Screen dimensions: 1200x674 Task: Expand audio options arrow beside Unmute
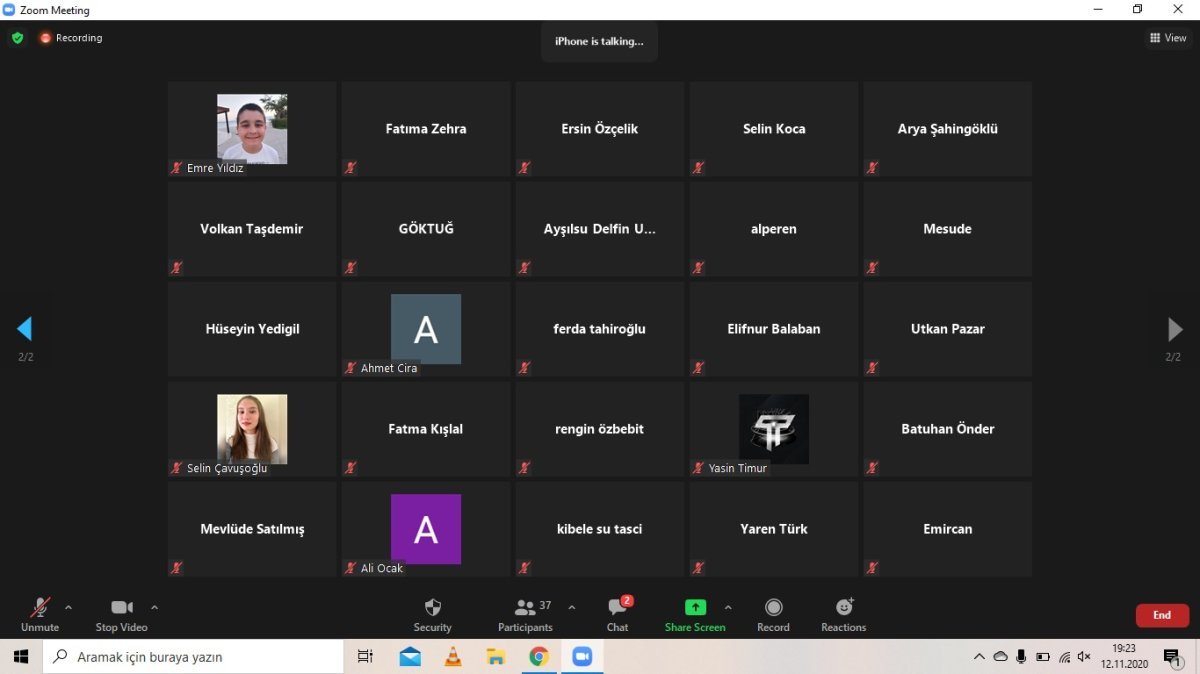(68, 607)
